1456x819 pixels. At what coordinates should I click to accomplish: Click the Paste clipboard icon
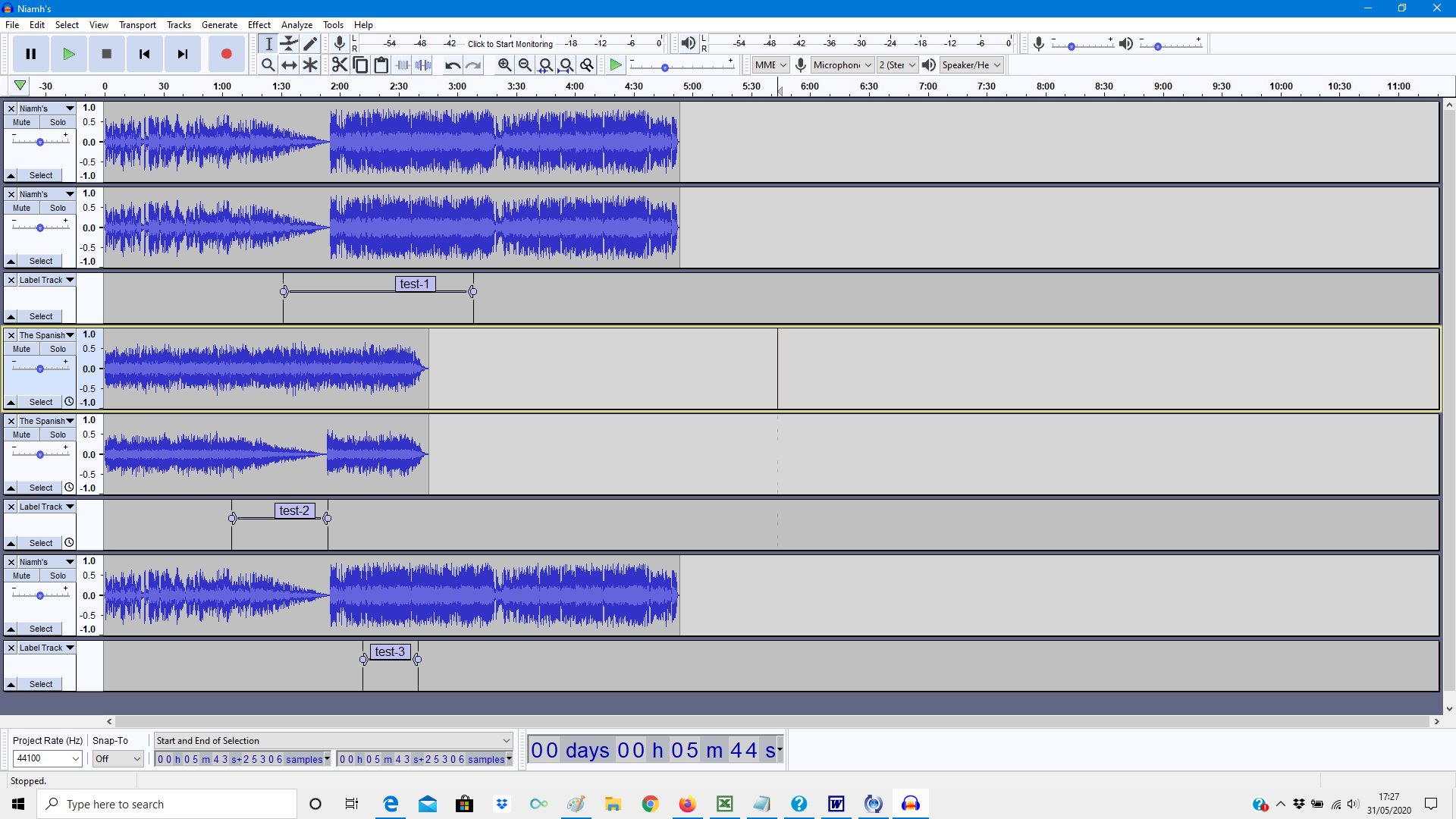tap(381, 65)
